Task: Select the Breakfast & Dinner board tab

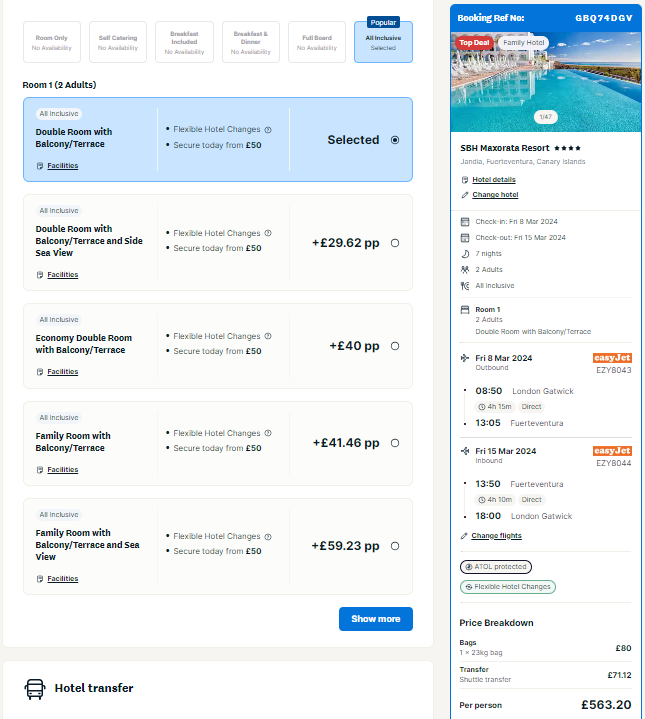Action: tap(251, 42)
